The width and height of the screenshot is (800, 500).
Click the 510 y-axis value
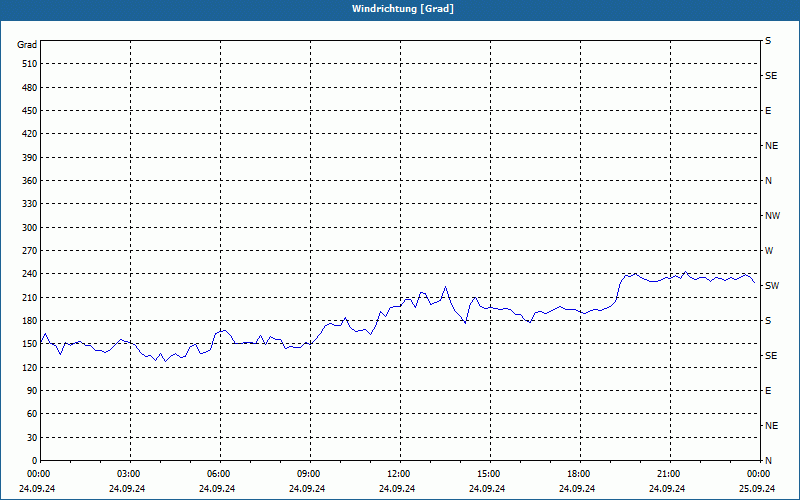30,64
